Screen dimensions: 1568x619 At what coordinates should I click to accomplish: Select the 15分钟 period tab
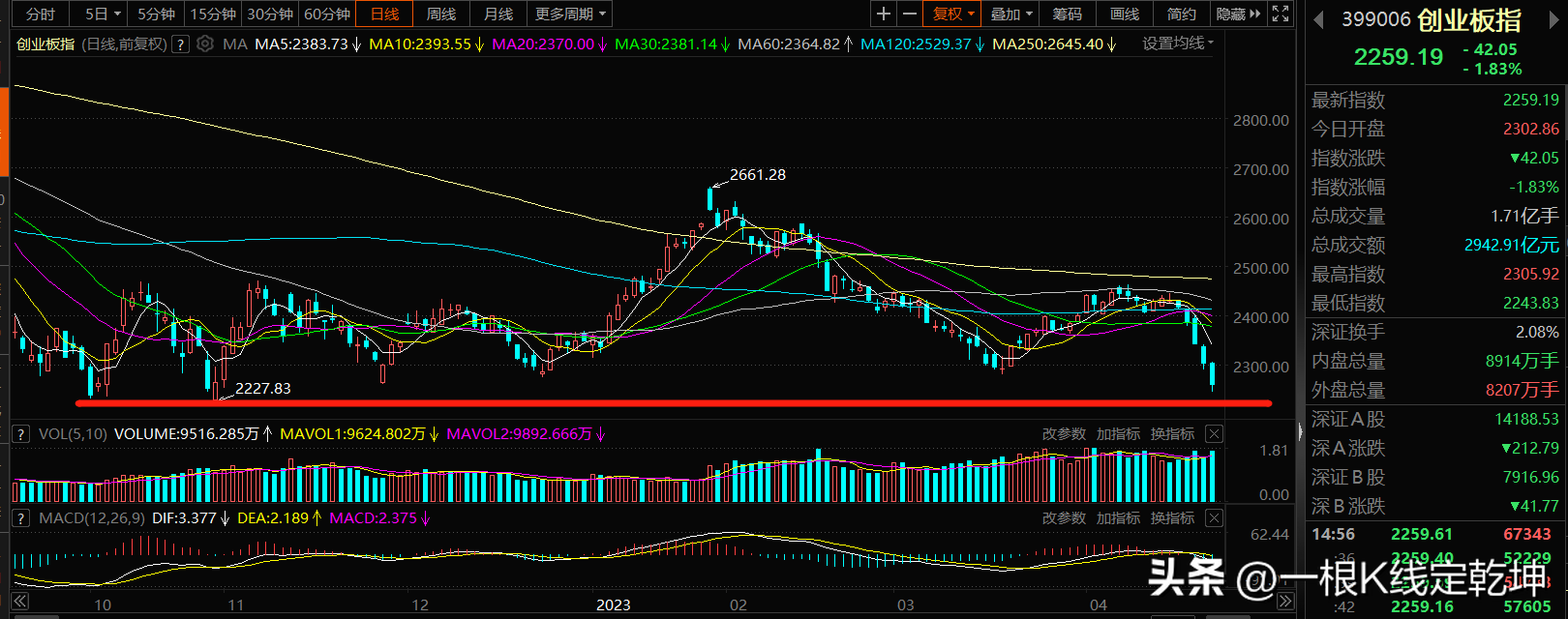(212, 14)
